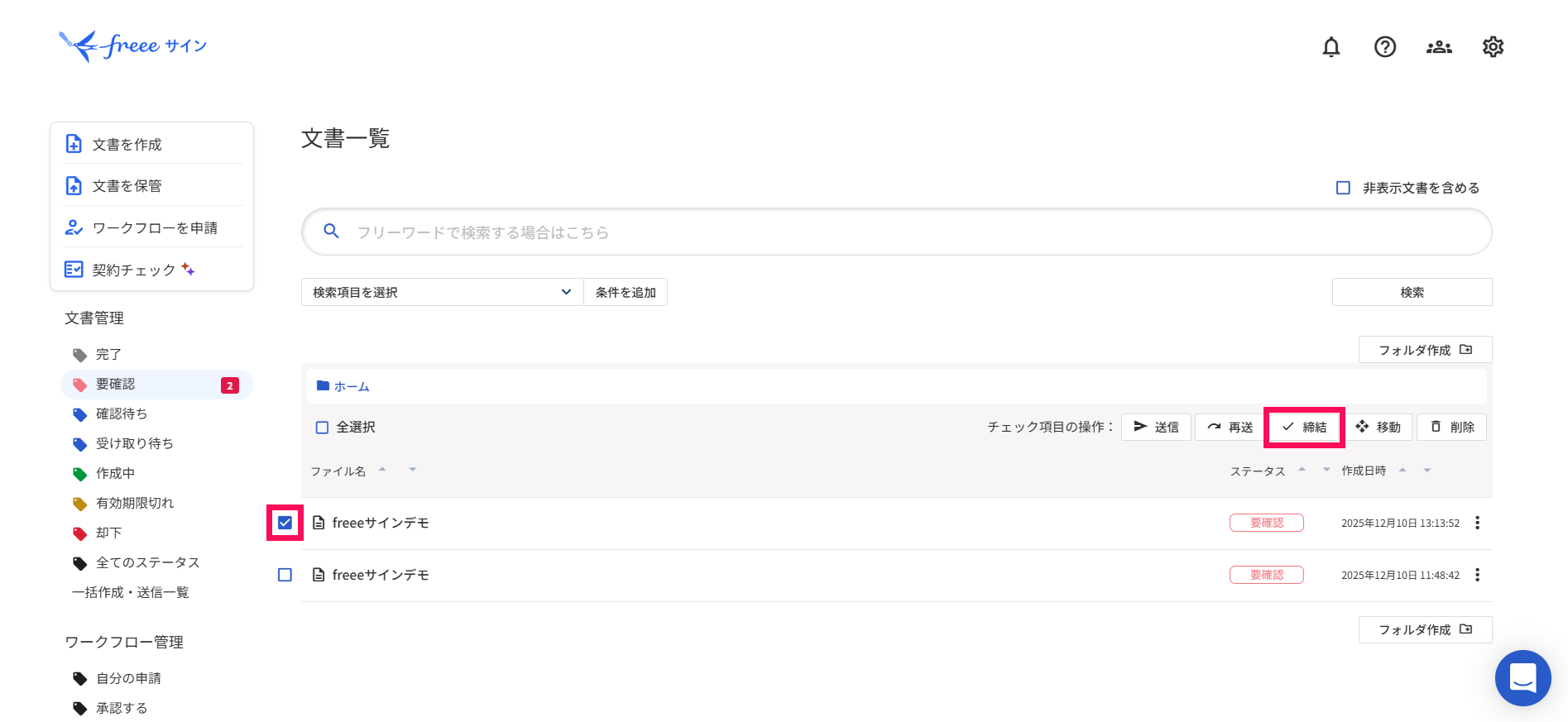This screenshot has height=722, width=1568.
Task: Sort ファイル名 ascending arrow
Action: (x=382, y=469)
